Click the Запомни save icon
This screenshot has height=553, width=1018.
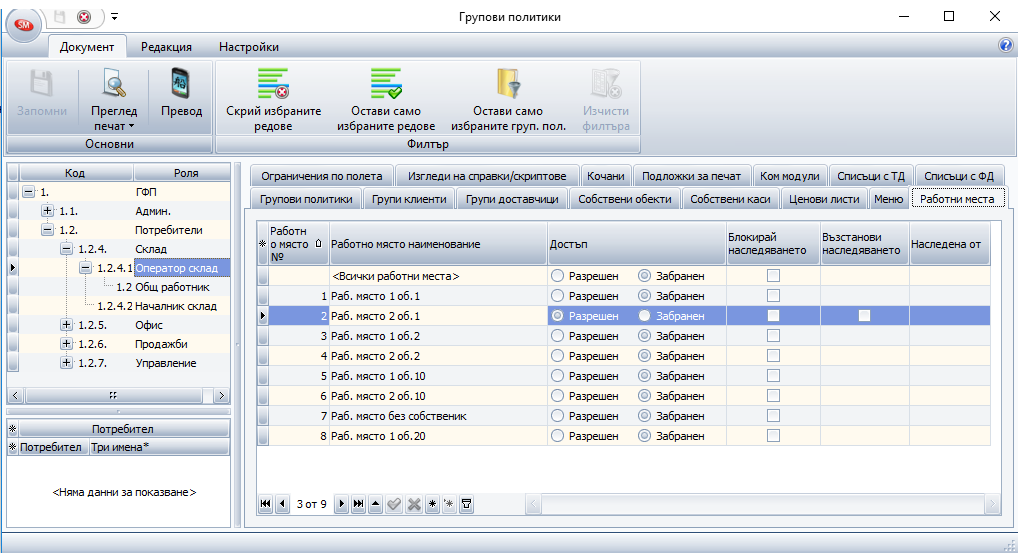click(x=42, y=84)
